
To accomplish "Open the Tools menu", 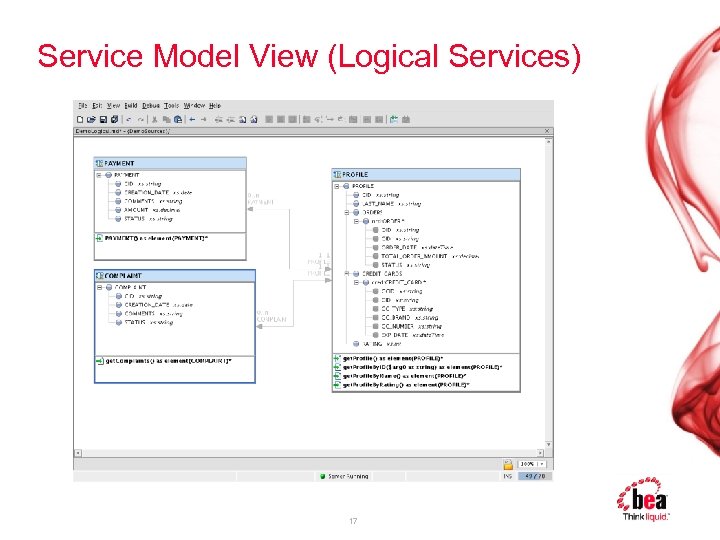I will 172,106.
